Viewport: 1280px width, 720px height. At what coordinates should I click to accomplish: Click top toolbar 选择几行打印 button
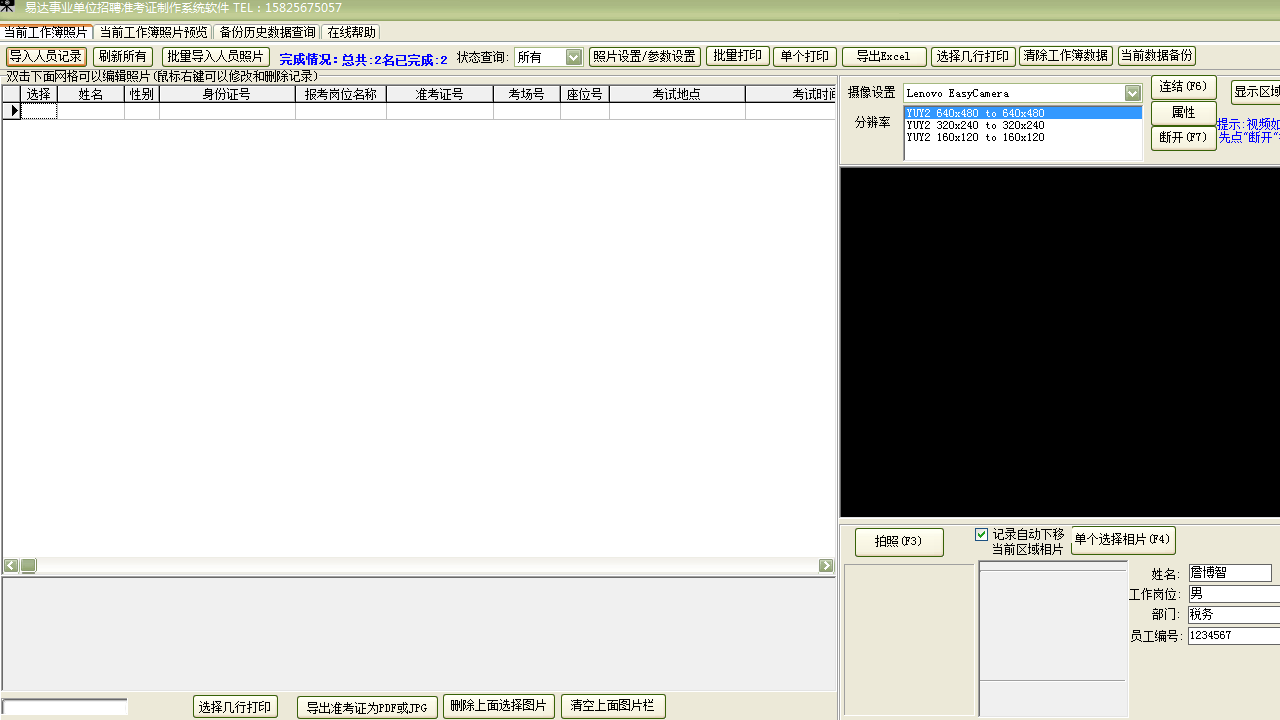973,57
